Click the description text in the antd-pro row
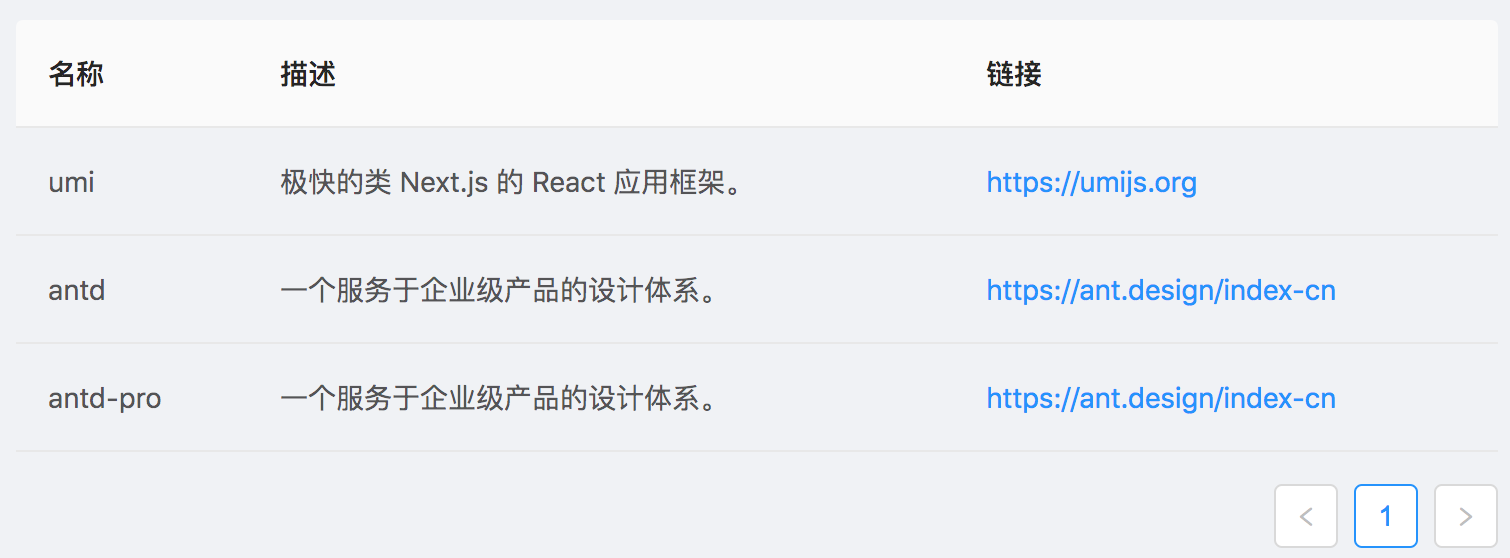 pyautogui.click(x=498, y=398)
